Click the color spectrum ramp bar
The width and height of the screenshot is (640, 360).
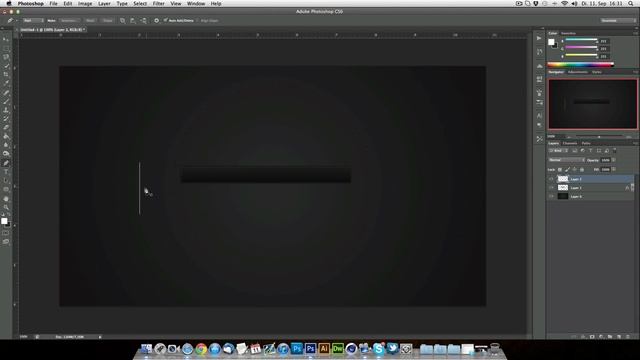click(580, 64)
